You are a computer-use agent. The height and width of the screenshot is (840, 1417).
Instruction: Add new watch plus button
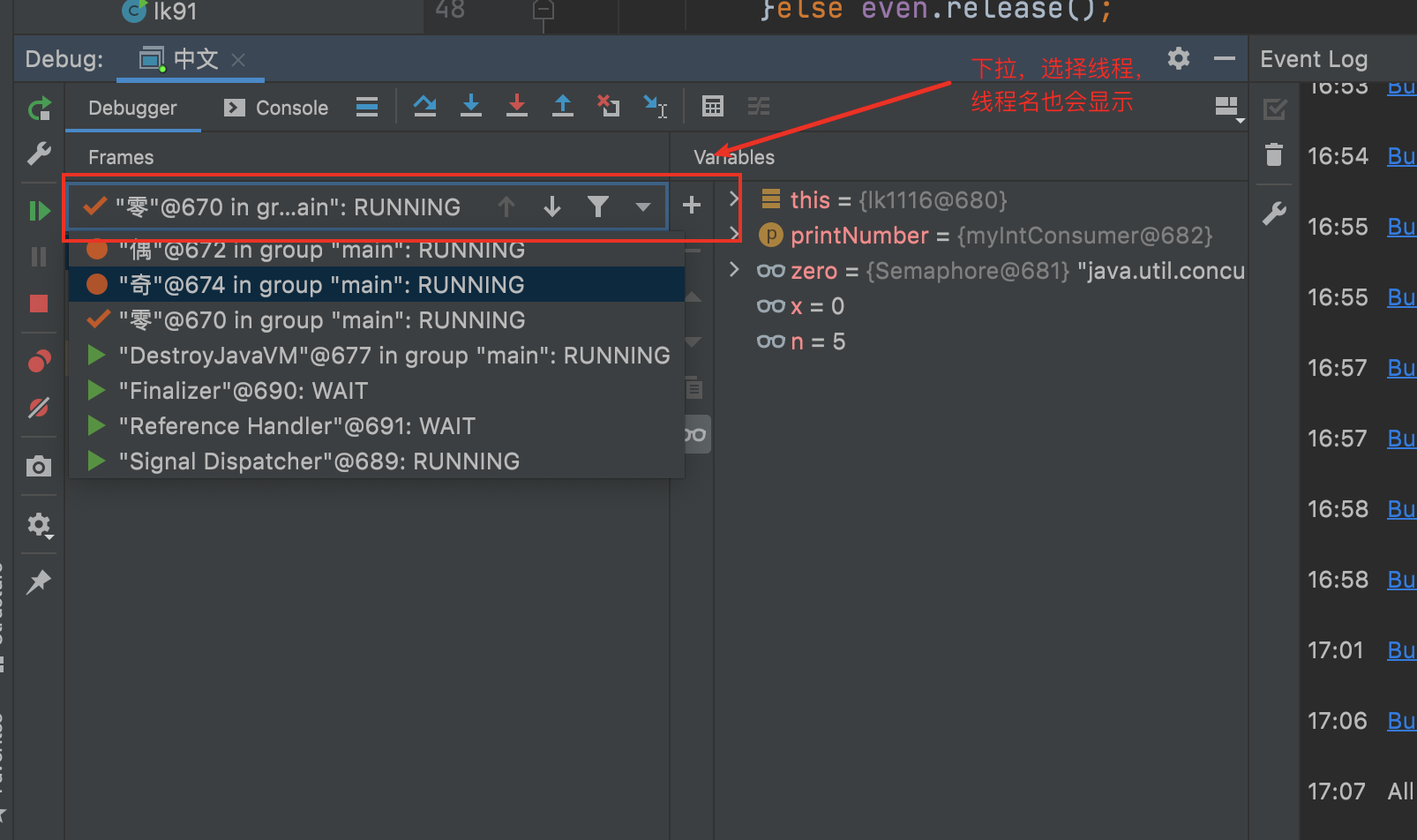[692, 206]
